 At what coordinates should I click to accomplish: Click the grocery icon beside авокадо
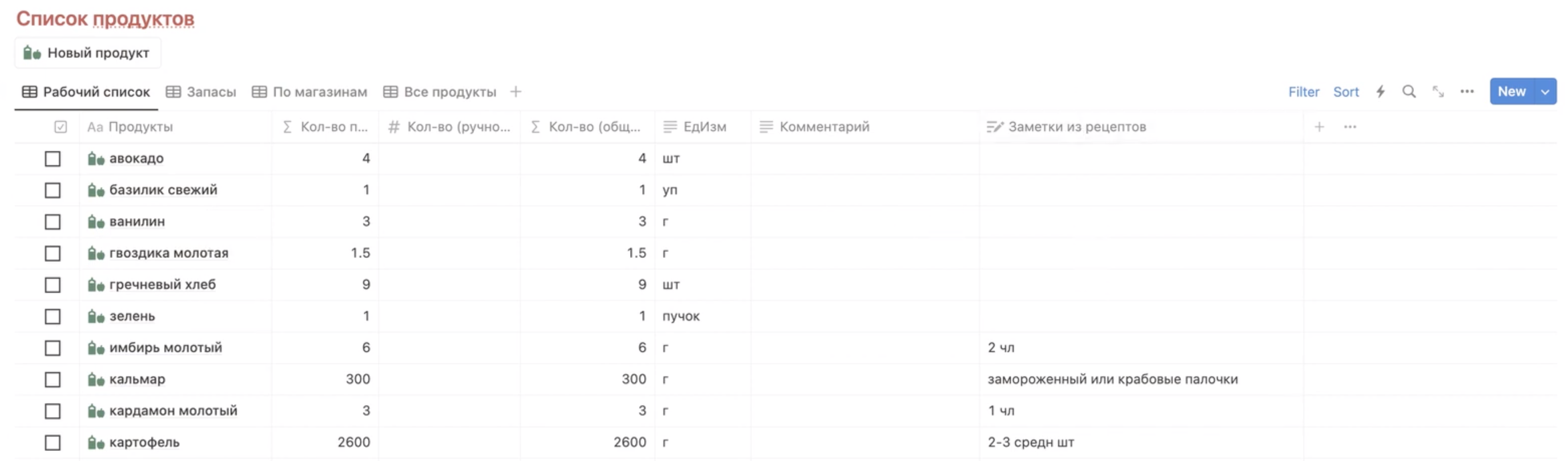(96, 159)
